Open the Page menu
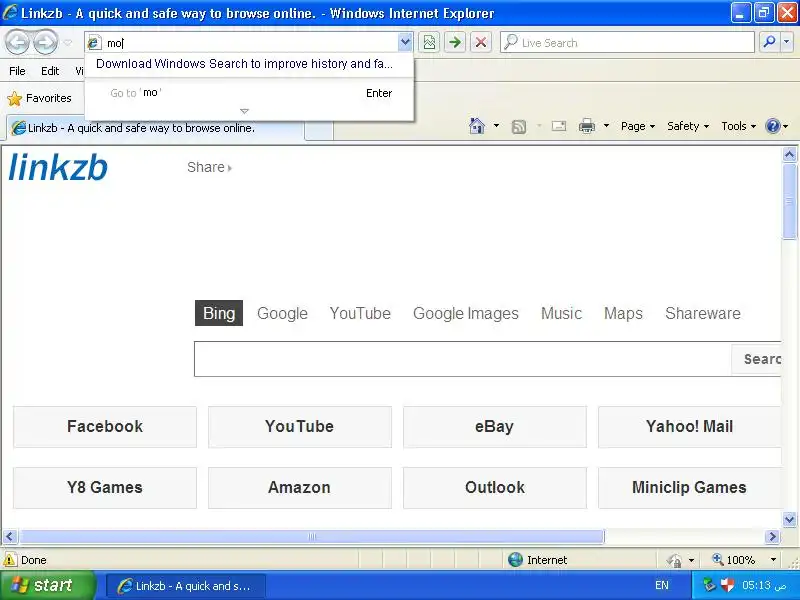Image resolution: width=800 pixels, height=600 pixels. click(x=638, y=126)
